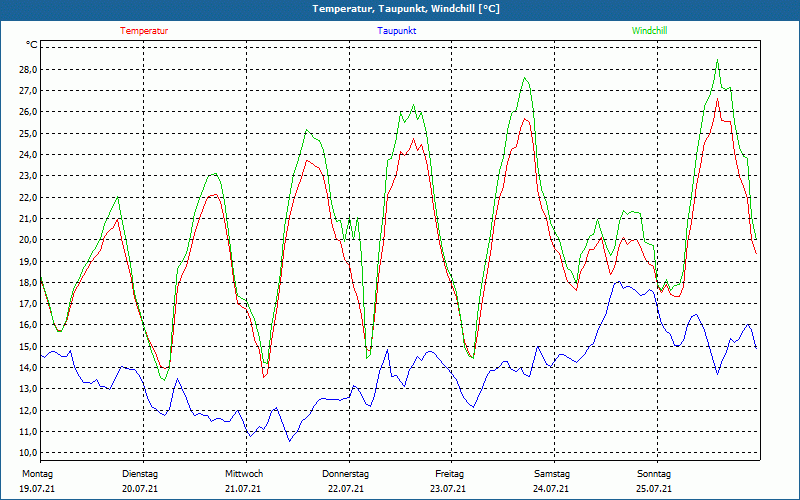Click the 10,0 y-axis value
800x500 pixels.
(28, 453)
